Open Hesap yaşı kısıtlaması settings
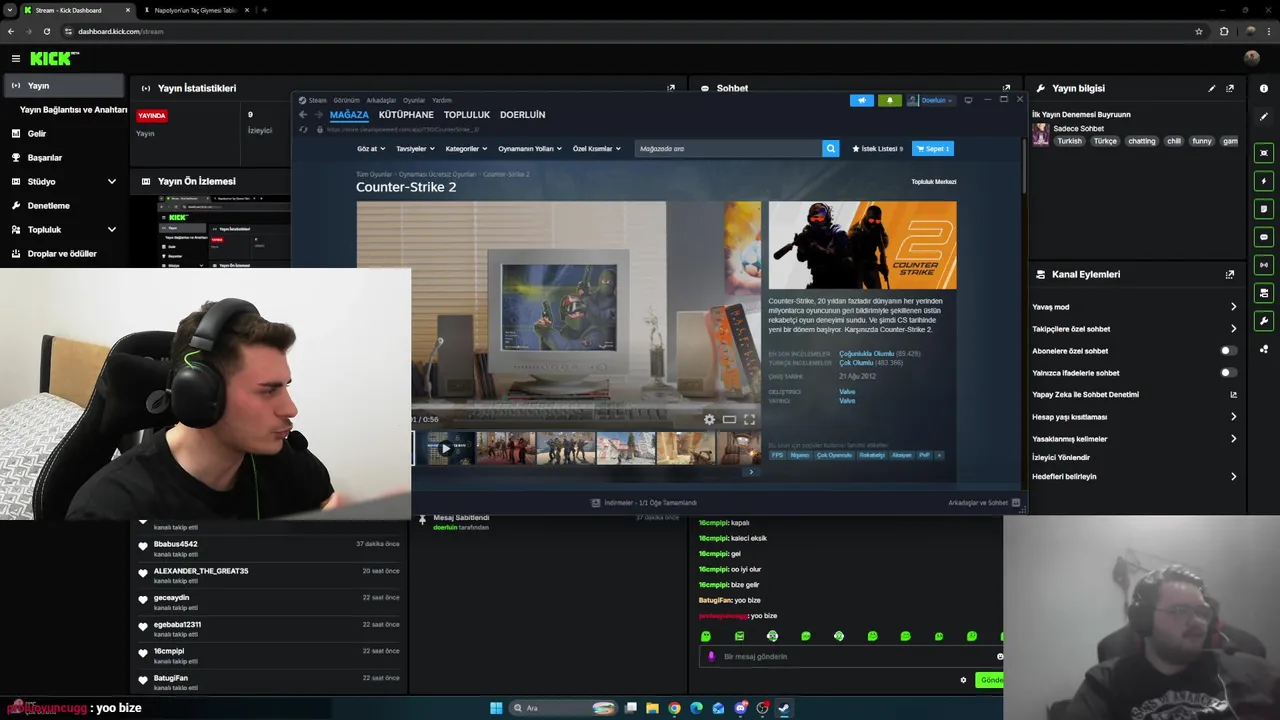 click(x=1134, y=417)
